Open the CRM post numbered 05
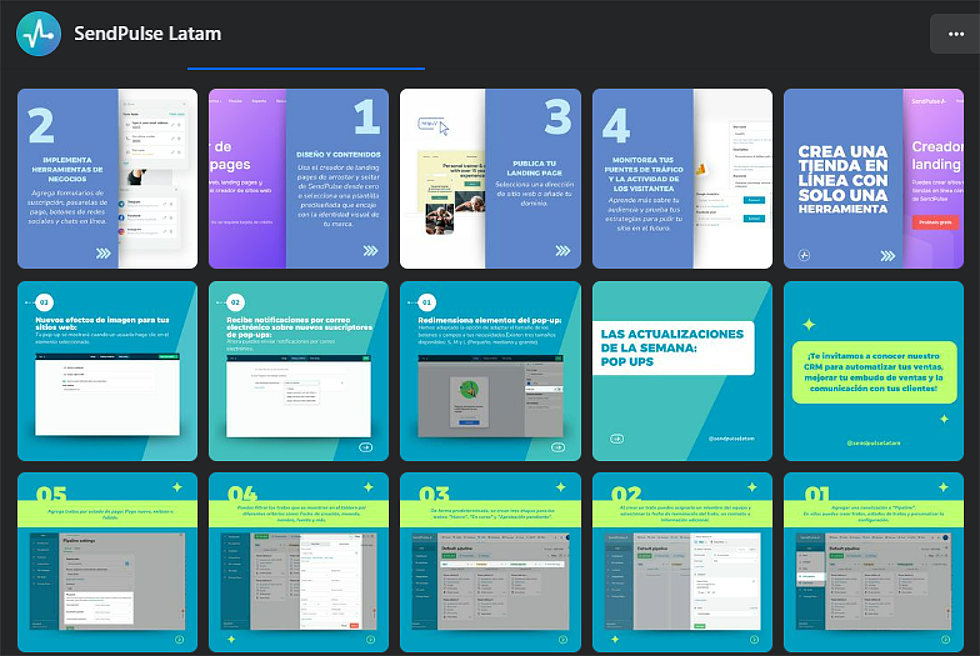980x656 pixels. click(x=108, y=562)
